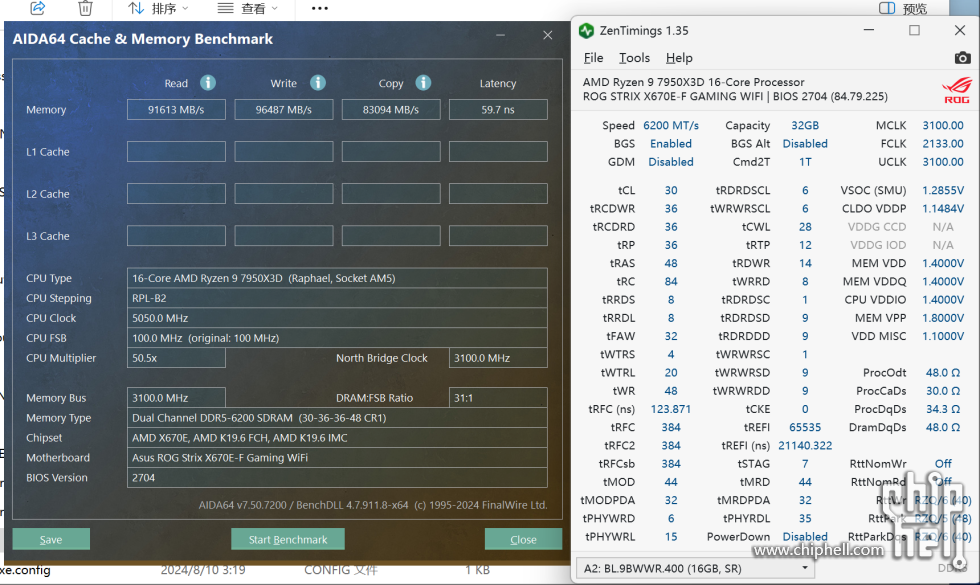Click the Memory Latency value 59.7 ns
Image resolution: width=980 pixels, height=585 pixels.
tap(498, 109)
